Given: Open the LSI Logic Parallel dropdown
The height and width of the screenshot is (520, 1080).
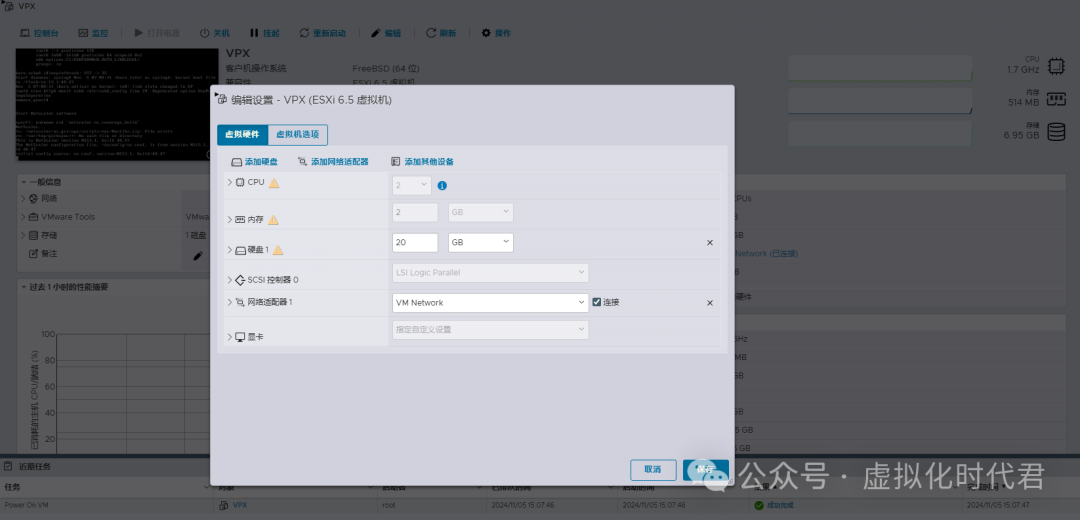Looking at the screenshot, I should coord(490,273).
